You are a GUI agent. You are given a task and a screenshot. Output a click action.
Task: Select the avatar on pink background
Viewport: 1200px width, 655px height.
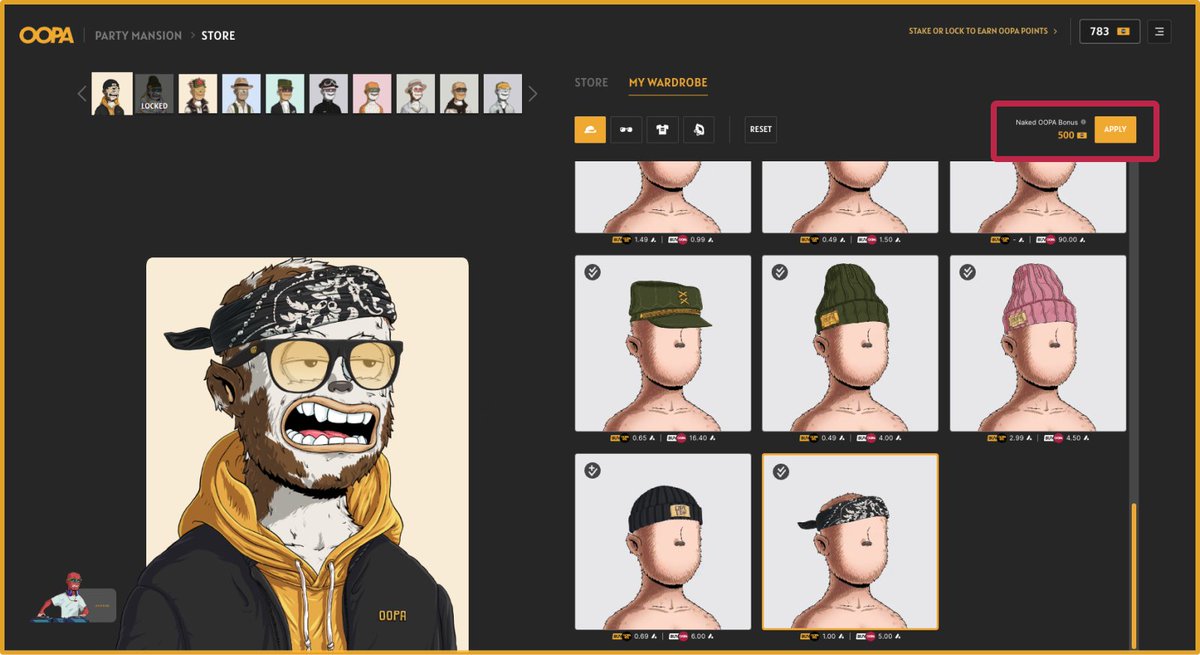(x=372, y=94)
